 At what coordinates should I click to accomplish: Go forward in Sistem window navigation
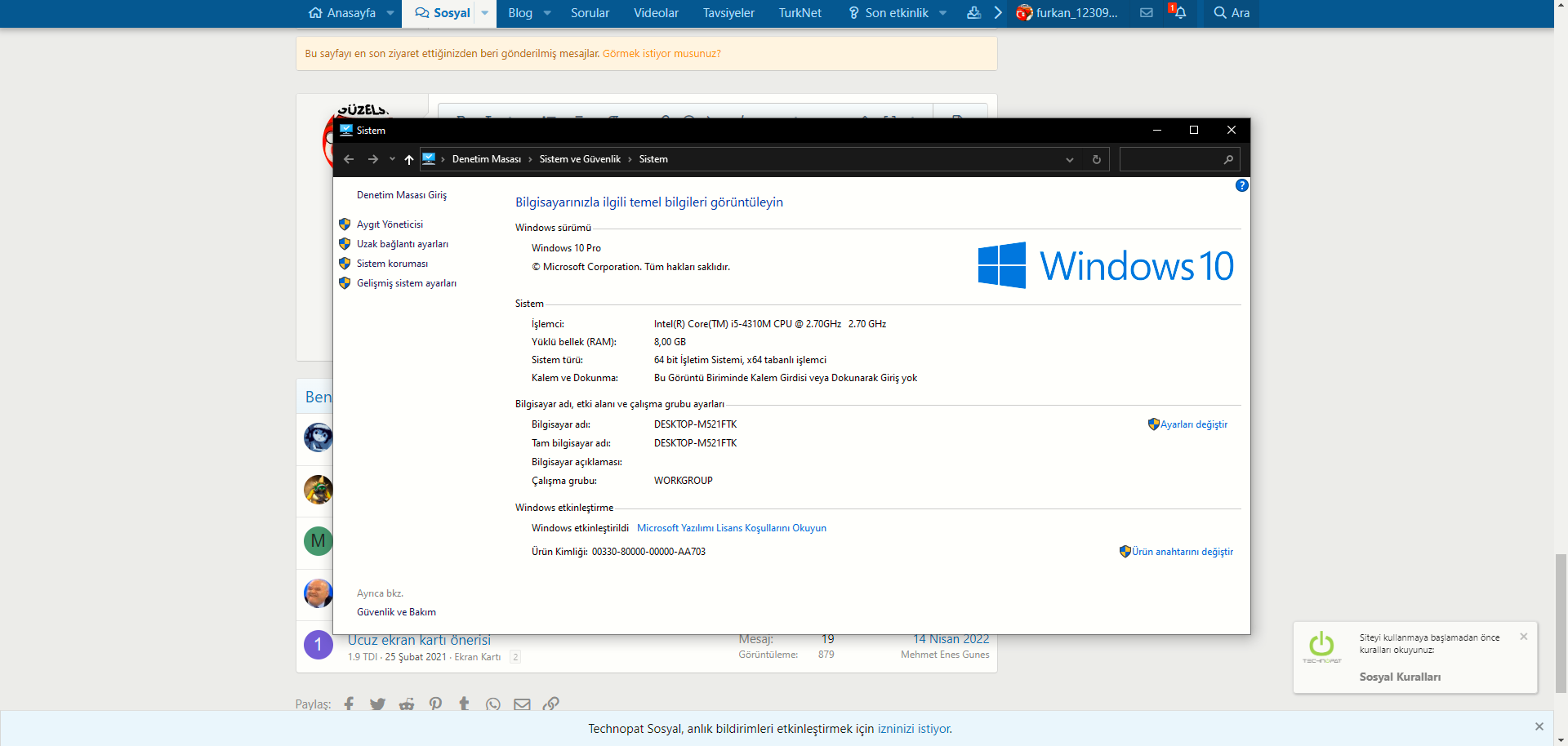click(372, 159)
